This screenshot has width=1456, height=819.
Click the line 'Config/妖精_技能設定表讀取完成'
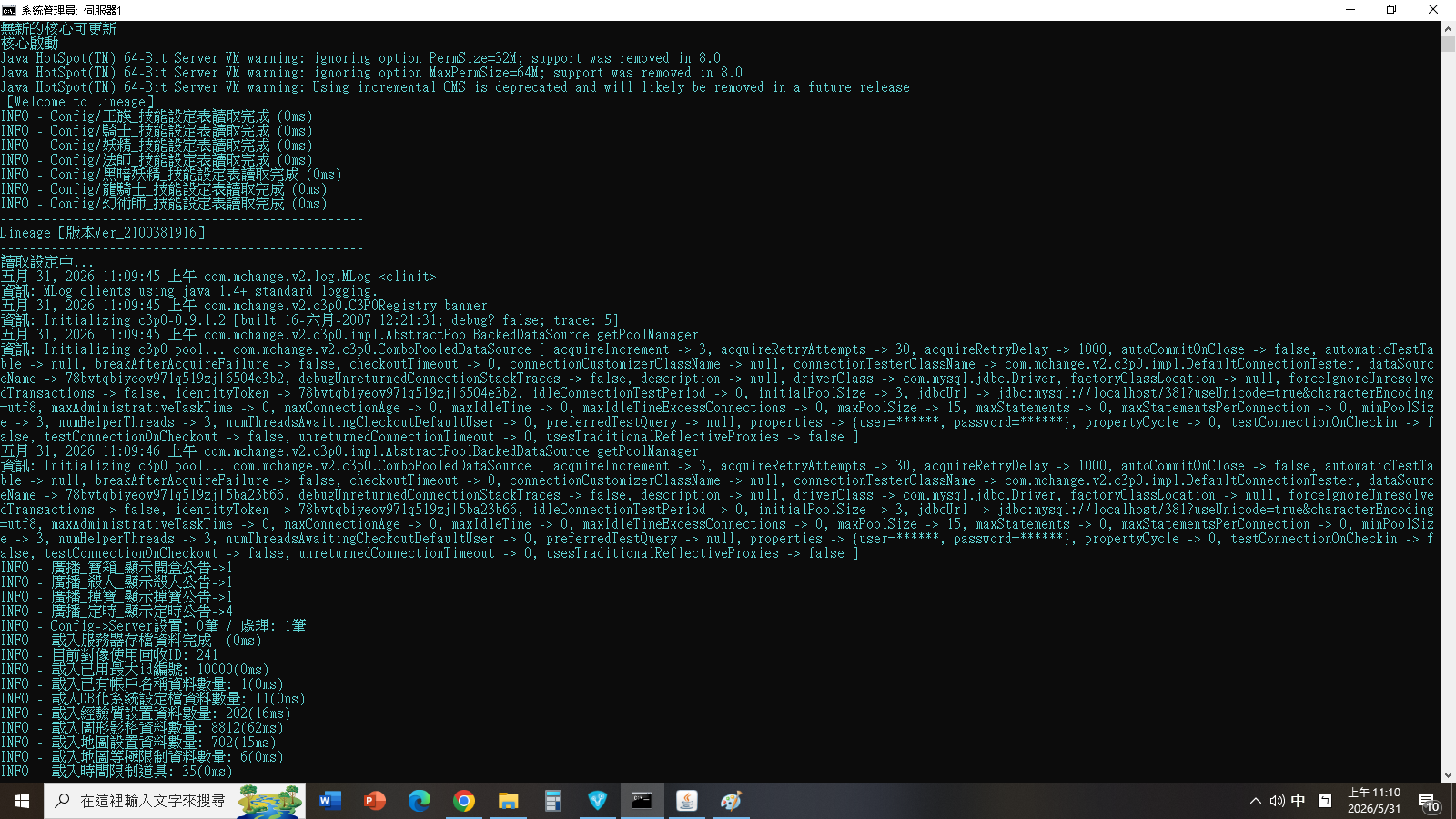[x=157, y=146]
